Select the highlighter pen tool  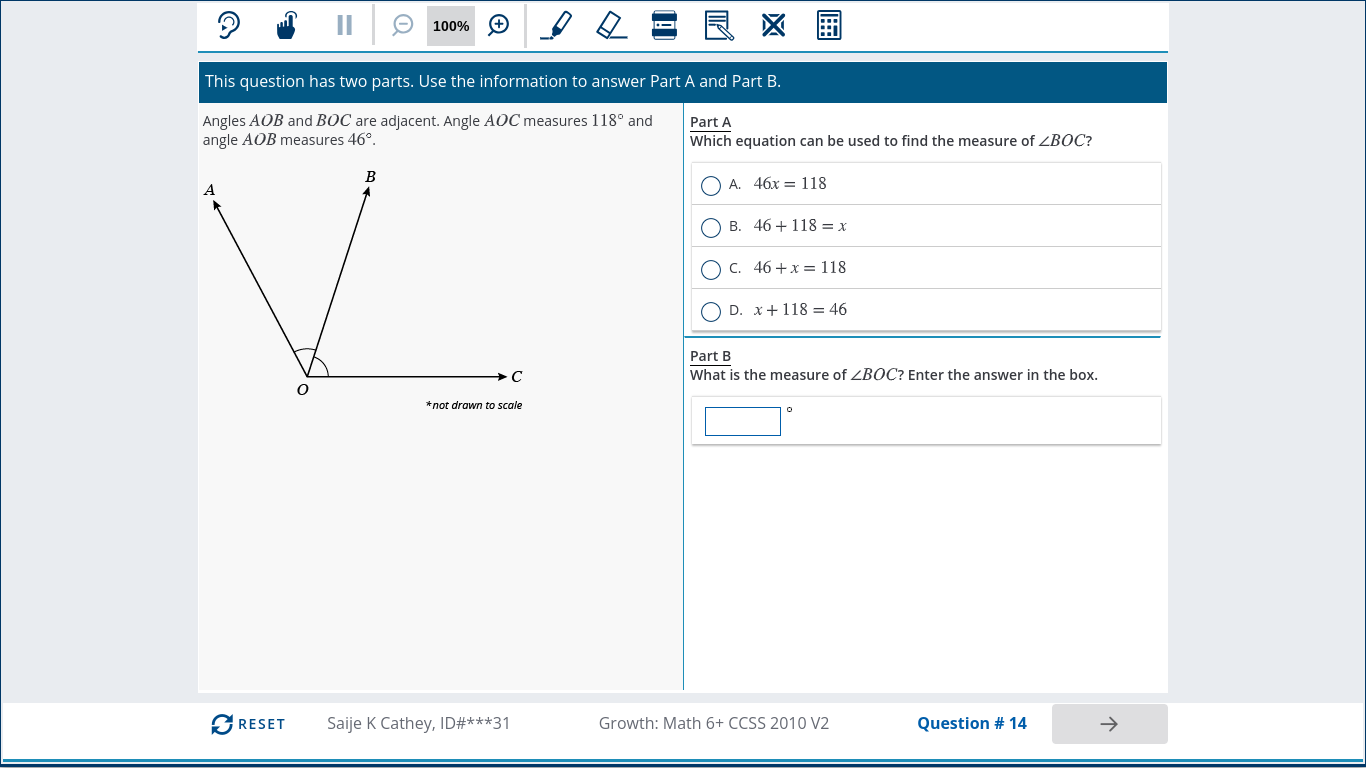(x=556, y=25)
